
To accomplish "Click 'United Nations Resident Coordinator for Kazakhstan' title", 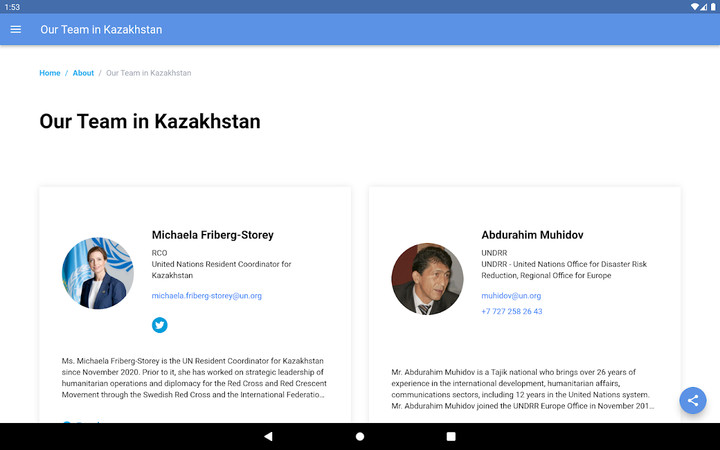I will 221,270.
